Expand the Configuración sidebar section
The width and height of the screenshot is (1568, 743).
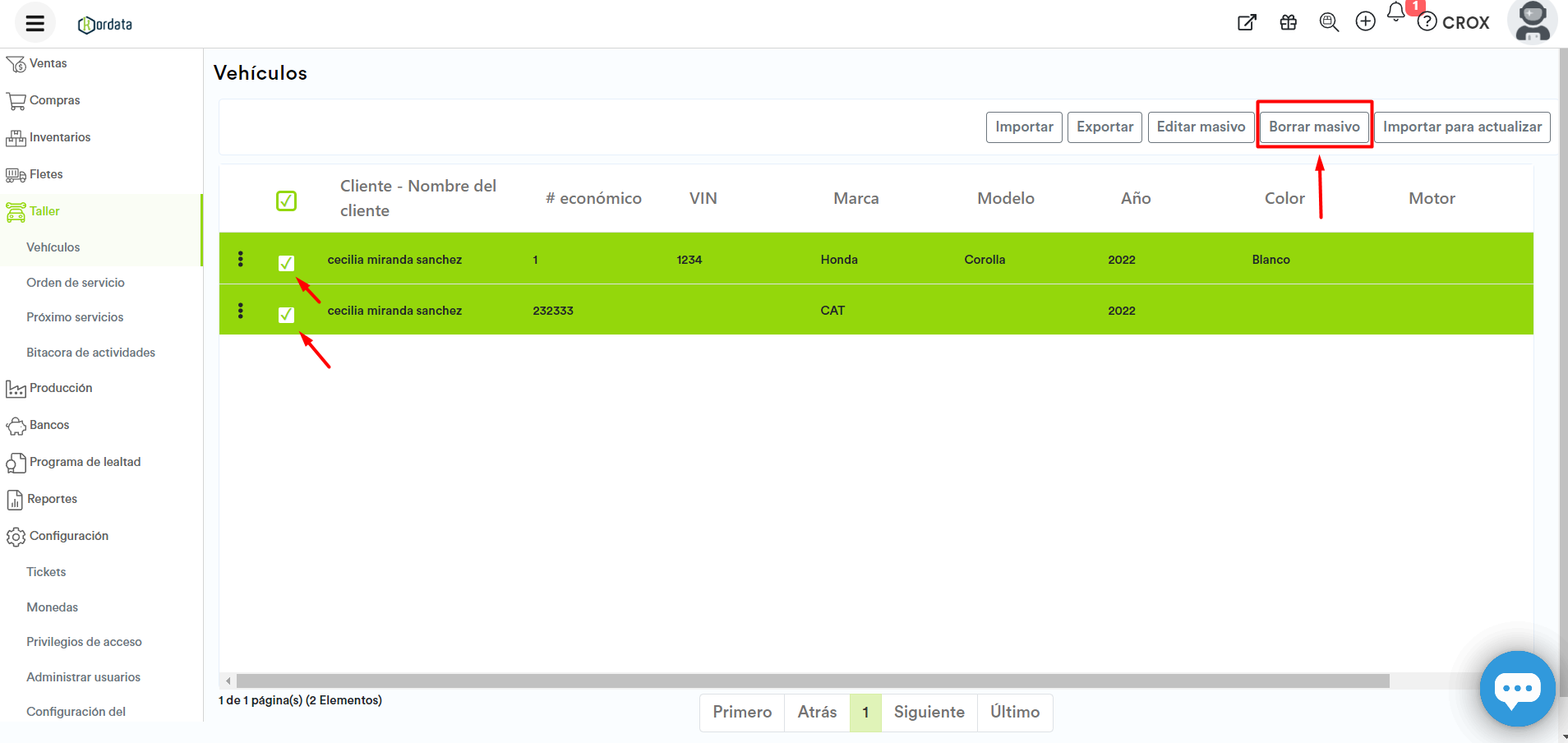point(69,536)
